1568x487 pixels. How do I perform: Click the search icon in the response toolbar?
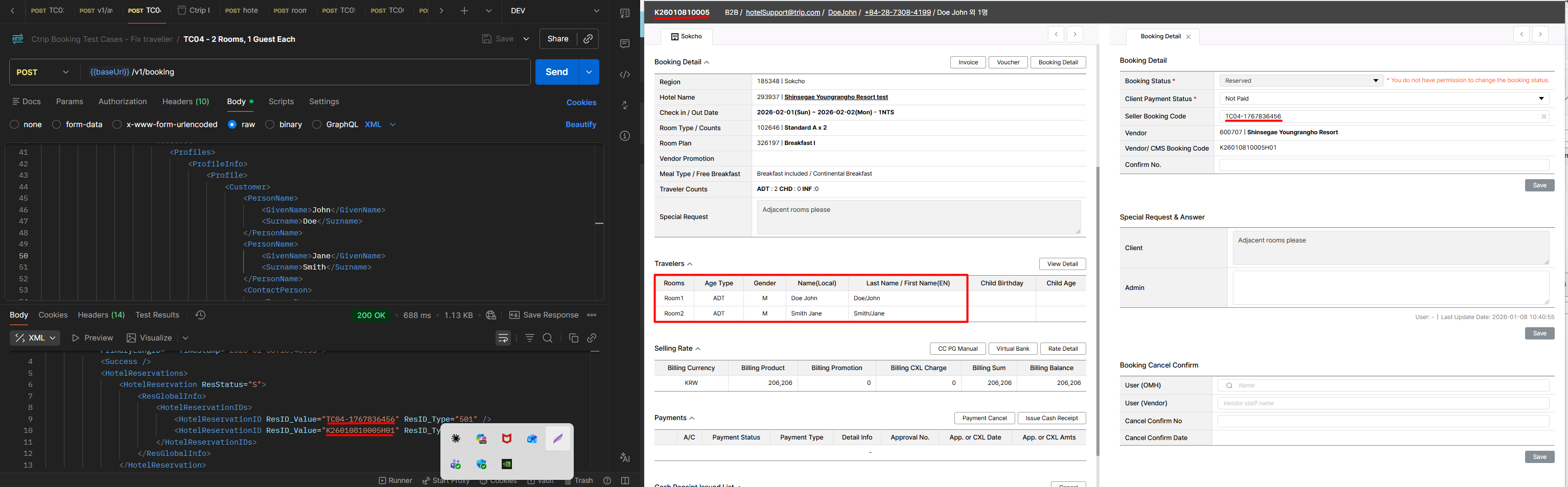click(547, 338)
